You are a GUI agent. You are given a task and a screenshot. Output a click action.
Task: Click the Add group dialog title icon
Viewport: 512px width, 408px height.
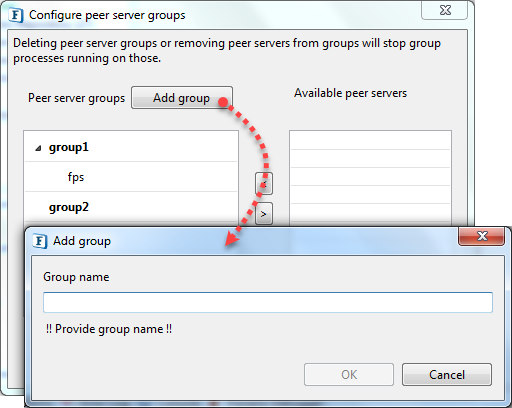pos(39,241)
